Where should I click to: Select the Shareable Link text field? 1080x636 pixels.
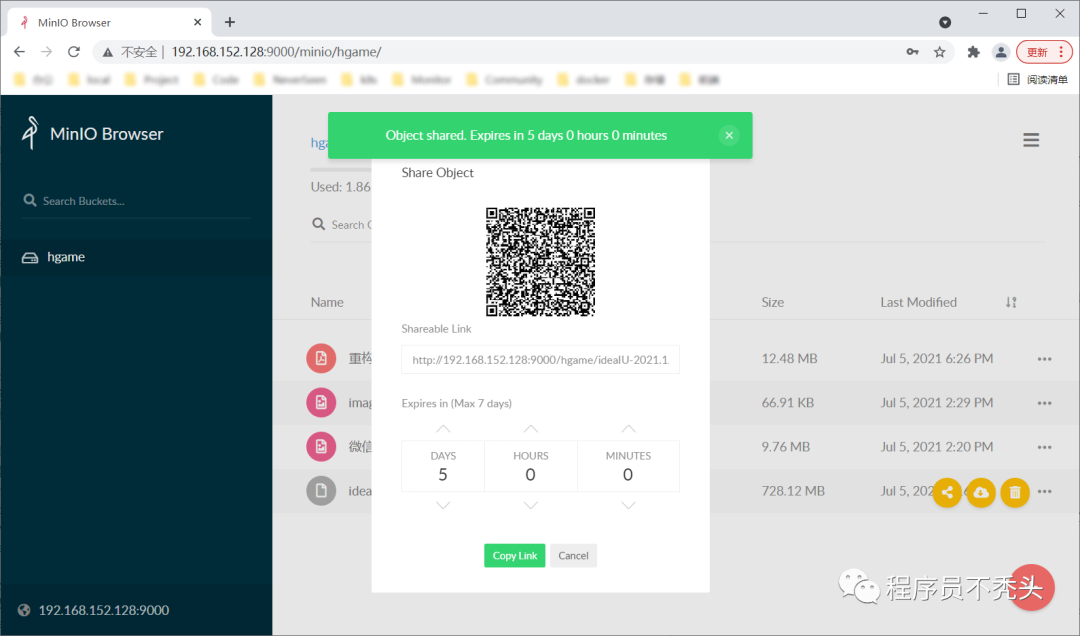tap(540, 360)
